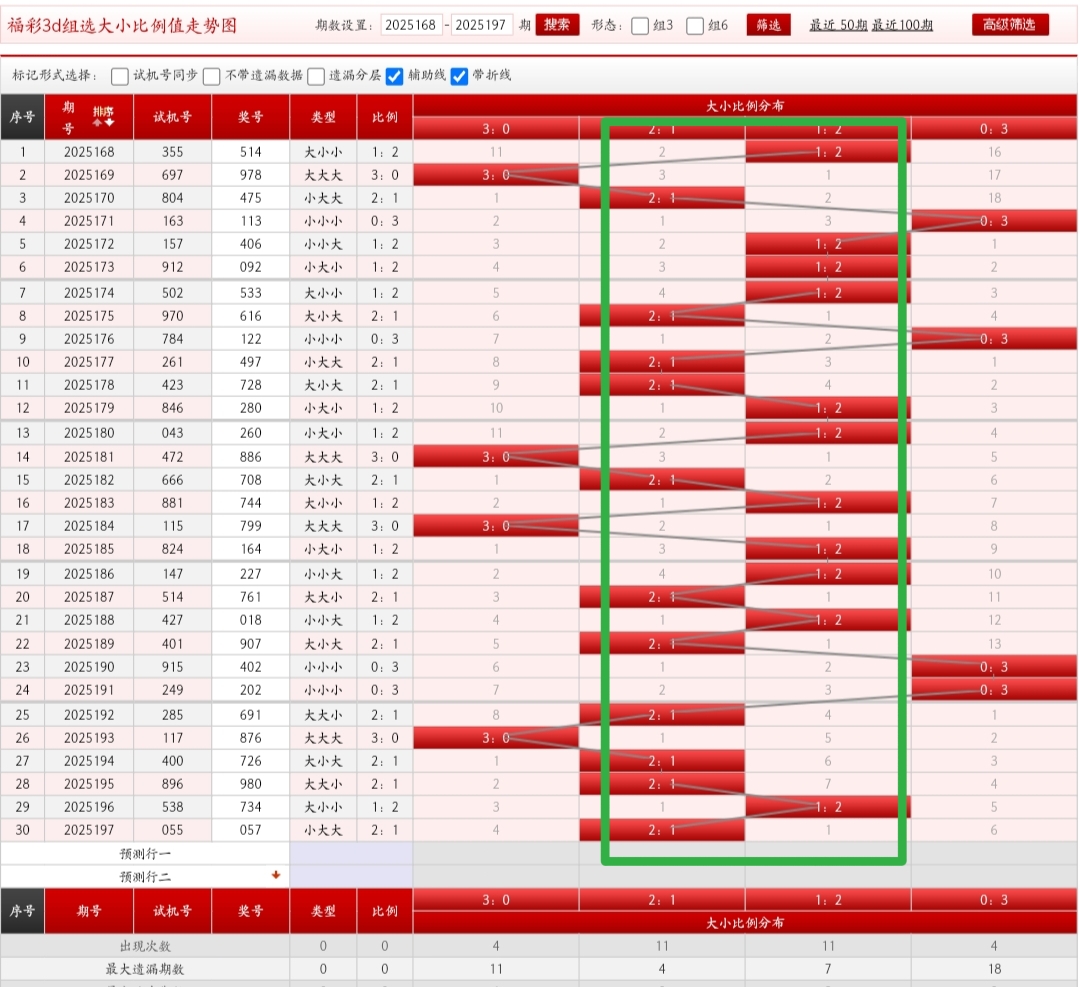Open 高级筛选 advanced filter

pos(1010,25)
